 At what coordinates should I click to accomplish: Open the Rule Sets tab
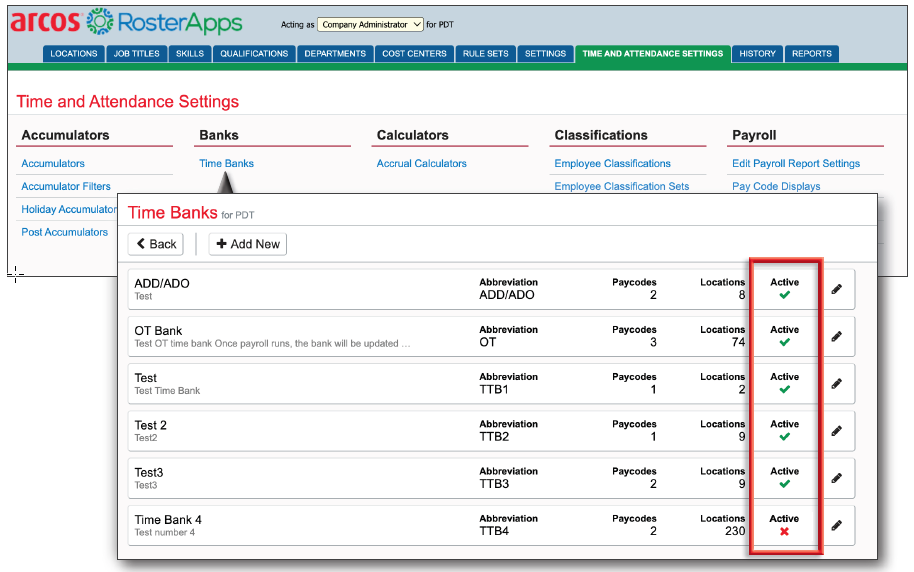click(x=486, y=54)
